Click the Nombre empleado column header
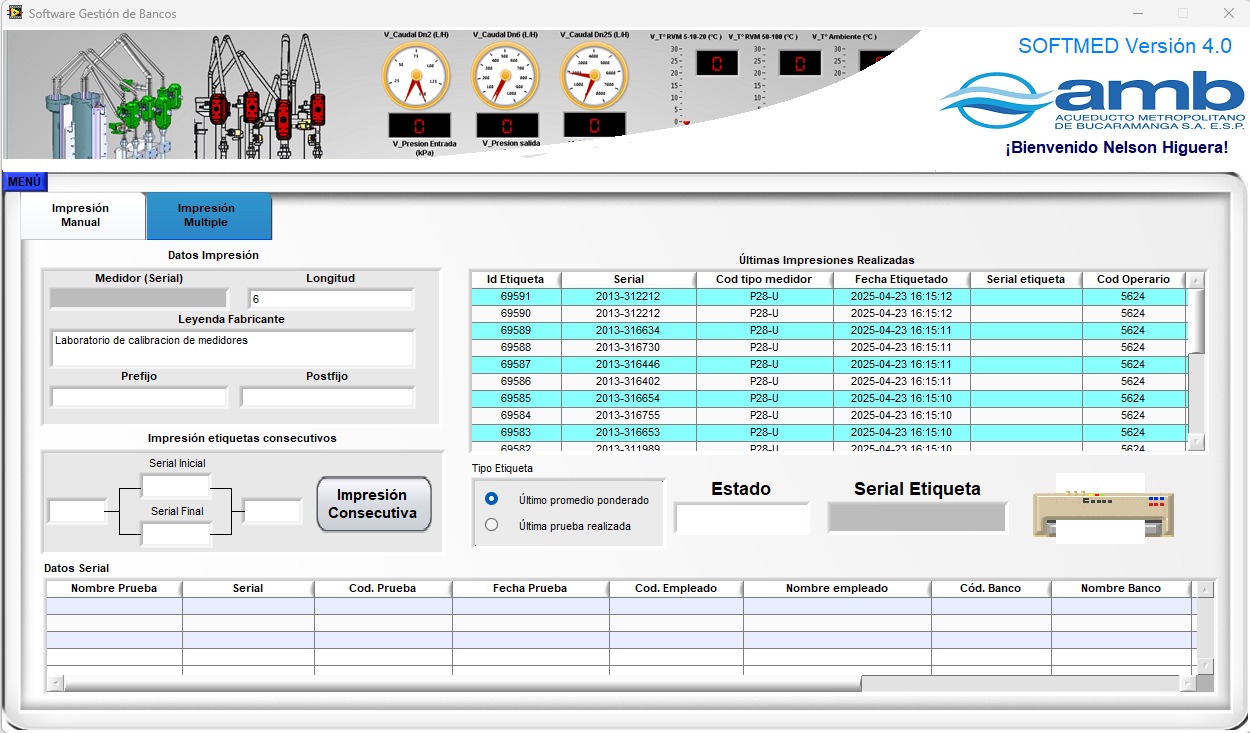 point(837,588)
